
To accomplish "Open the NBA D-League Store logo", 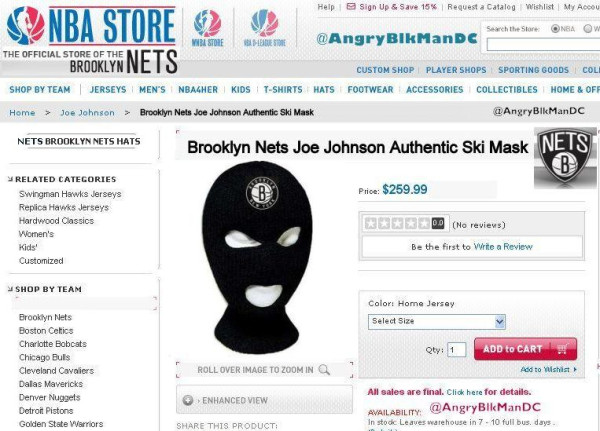I will point(264,28).
